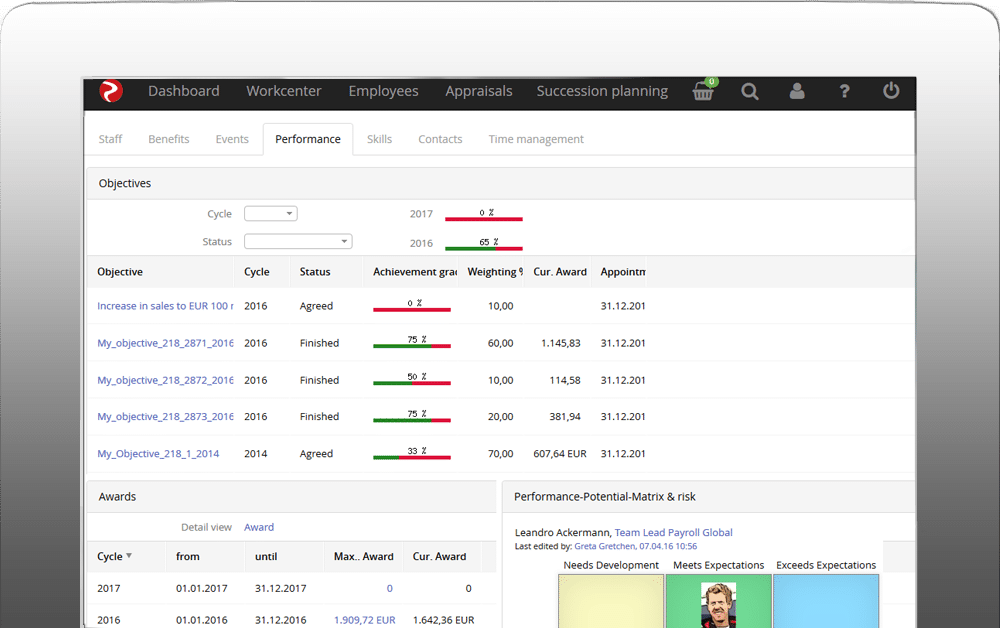Click the Max.. Award column header
The width and height of the screenshot is (1000, 628).
364,557
